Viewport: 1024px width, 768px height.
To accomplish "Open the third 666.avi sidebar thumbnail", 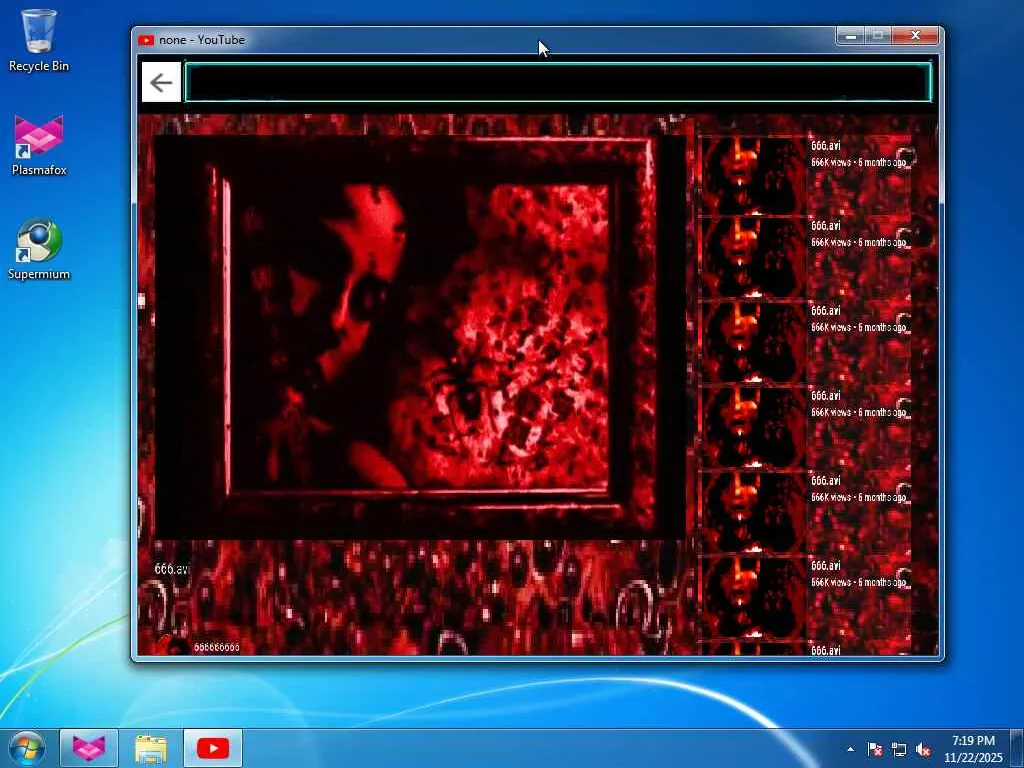I will 753,342.
